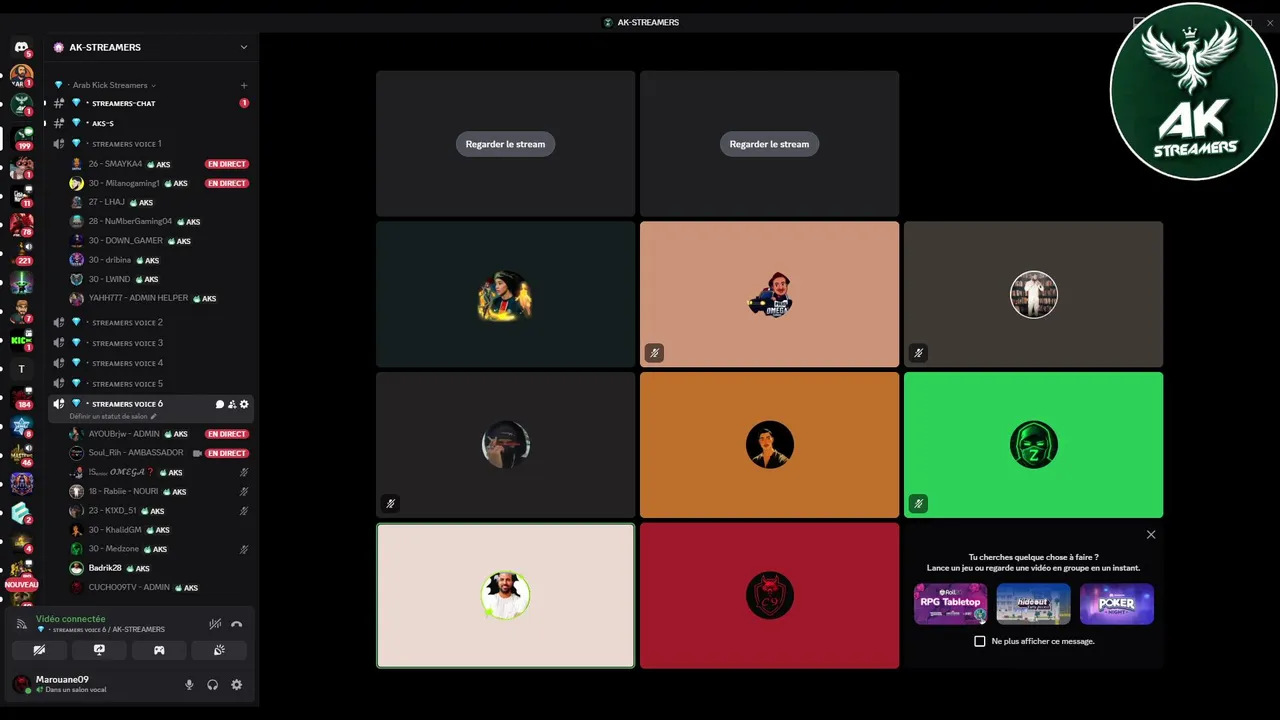Deafen with the headphones icon
Viewport: 1280px width, 720px height.
[x=213, y=685]
